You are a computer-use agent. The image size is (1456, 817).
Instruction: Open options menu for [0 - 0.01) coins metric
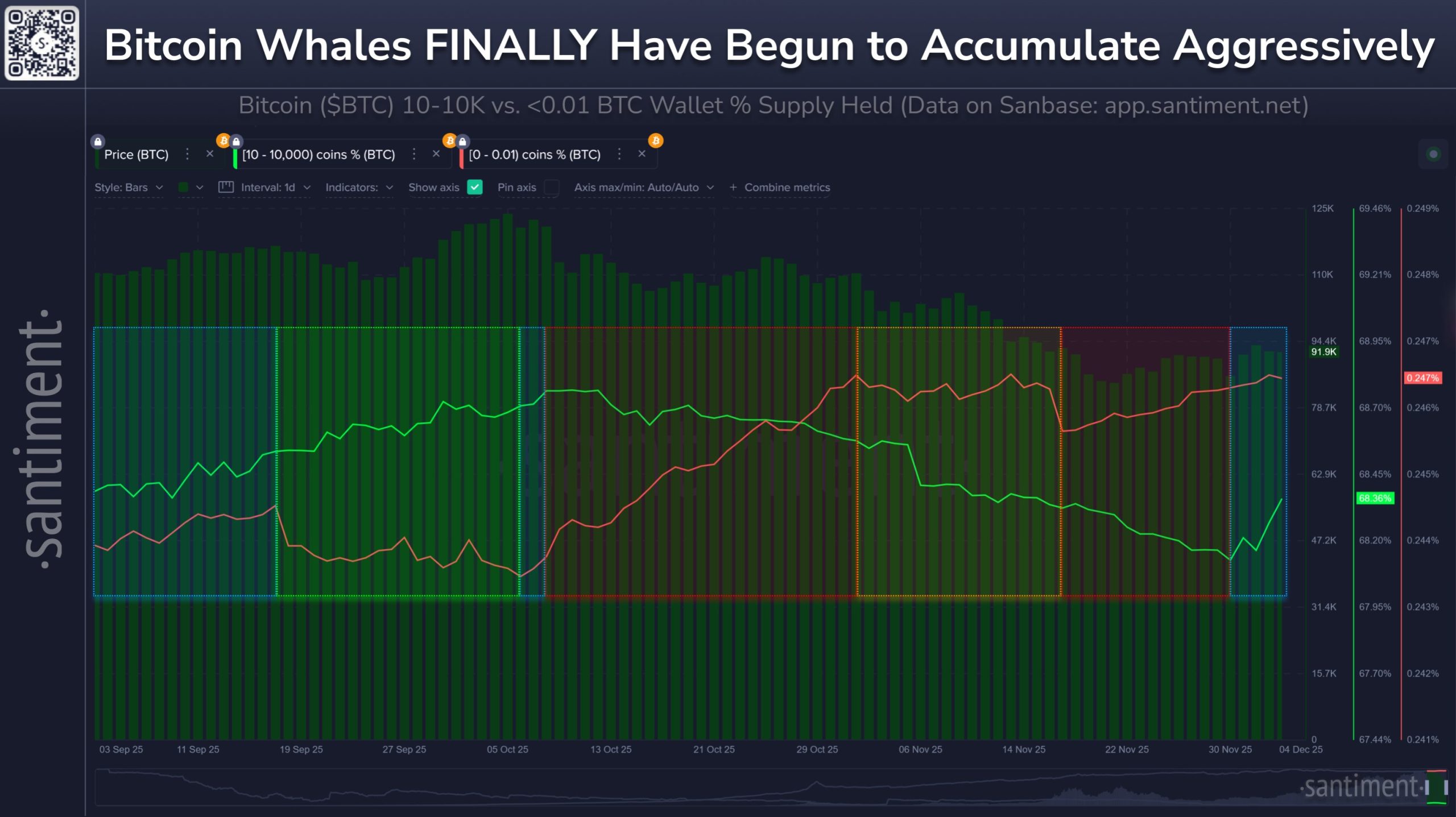(619, 154)
